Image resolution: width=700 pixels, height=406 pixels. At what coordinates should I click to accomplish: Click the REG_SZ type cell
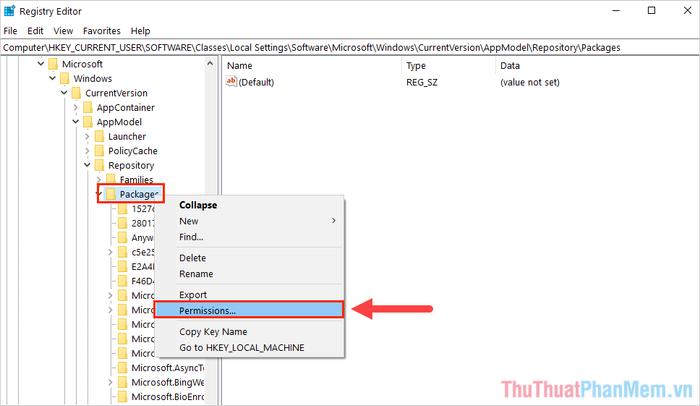point(422,82)
